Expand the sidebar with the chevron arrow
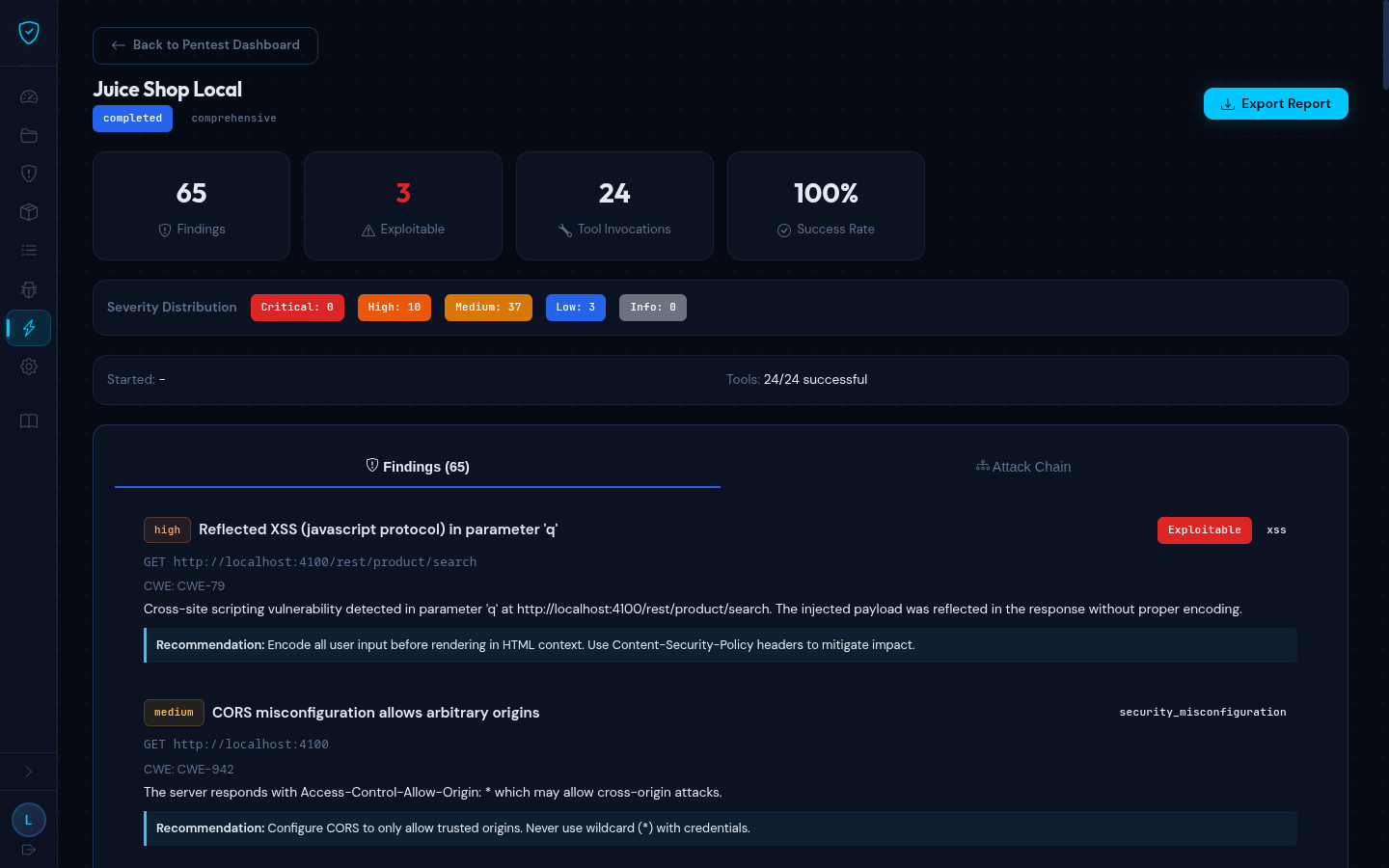 click(x=29, y=772)
